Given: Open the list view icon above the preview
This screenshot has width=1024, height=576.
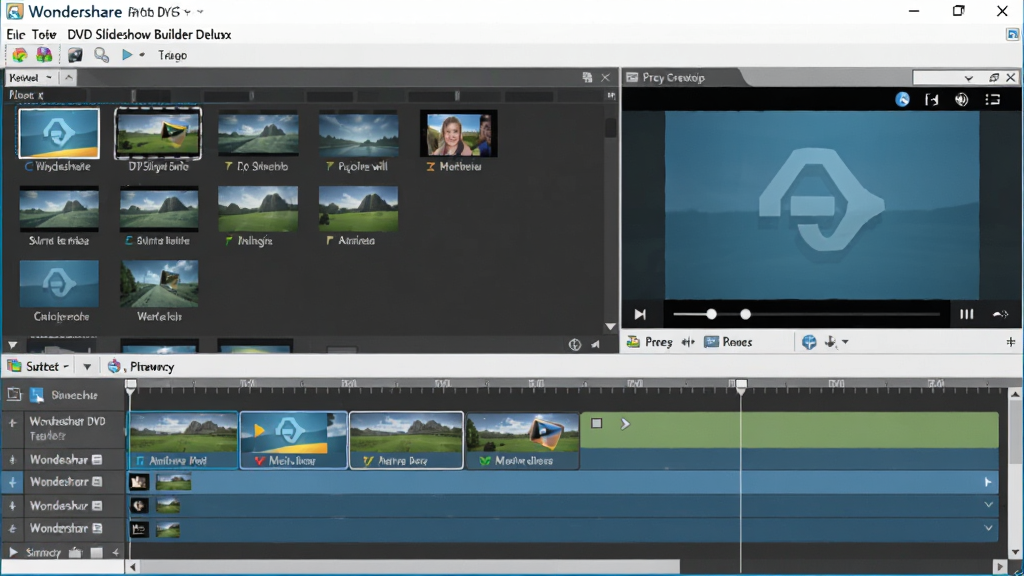Looking at the screenshot, I should [993, 99].
